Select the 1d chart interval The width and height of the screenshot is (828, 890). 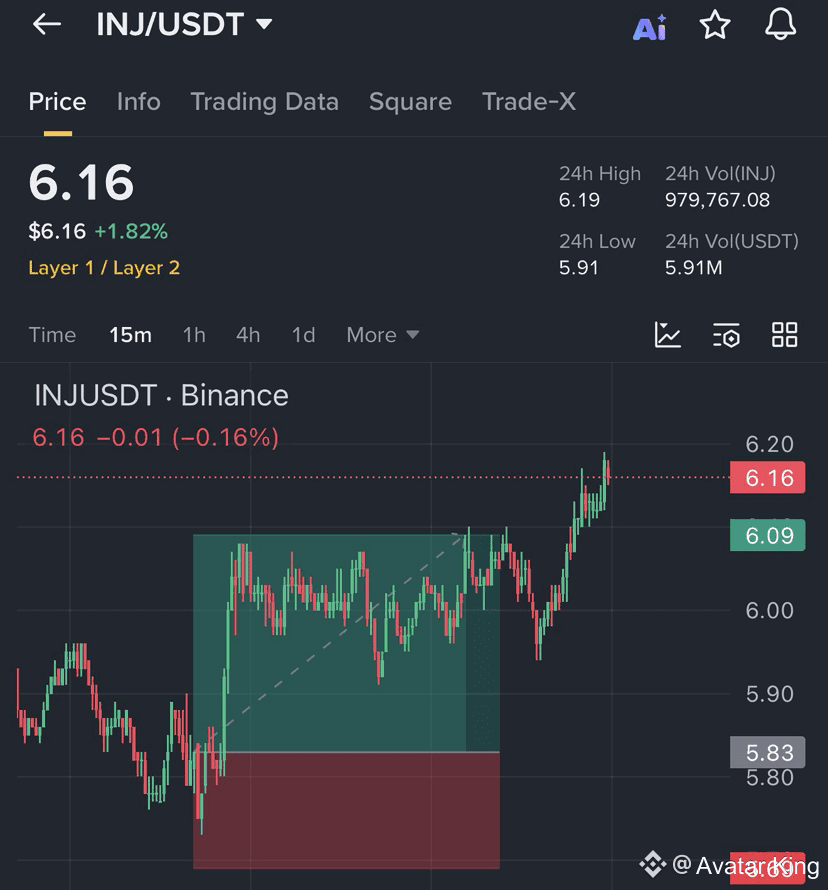point(304,335)
